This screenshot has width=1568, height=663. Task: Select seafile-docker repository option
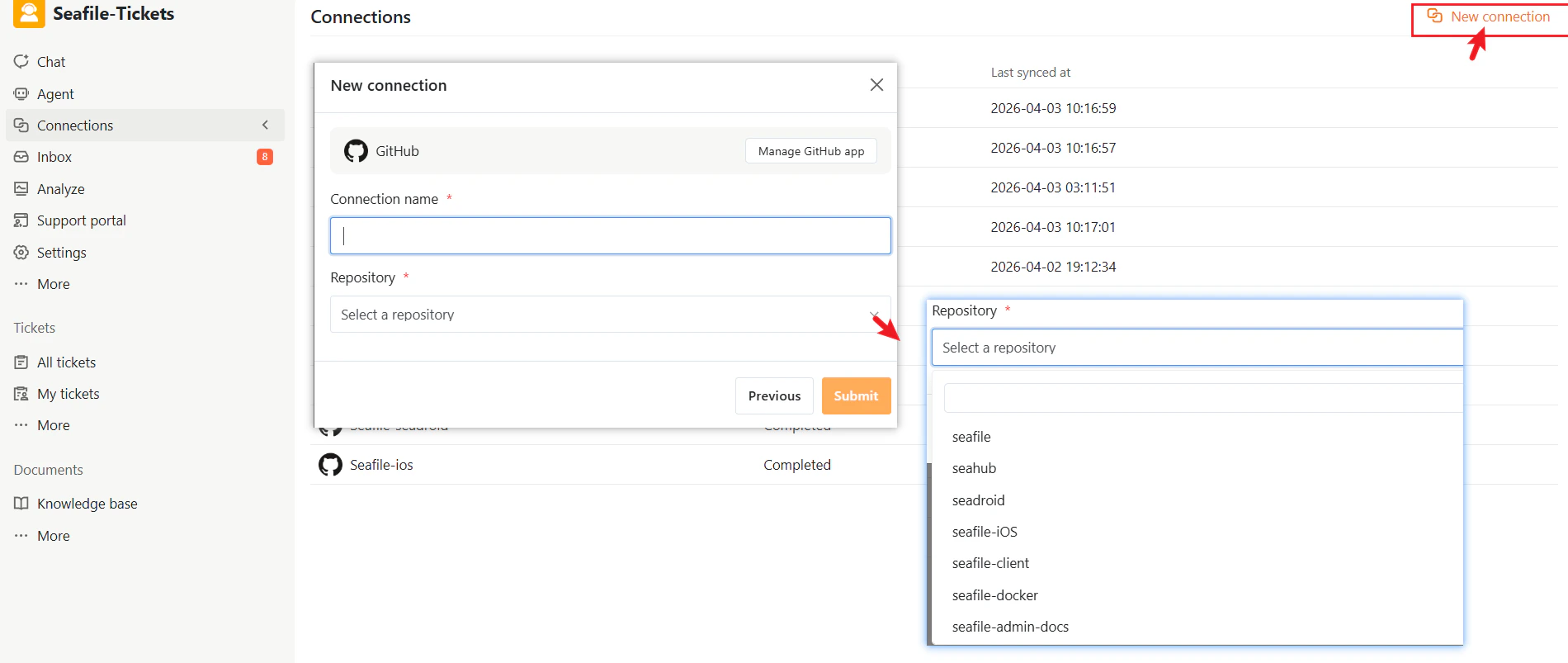tap(994, 594)
